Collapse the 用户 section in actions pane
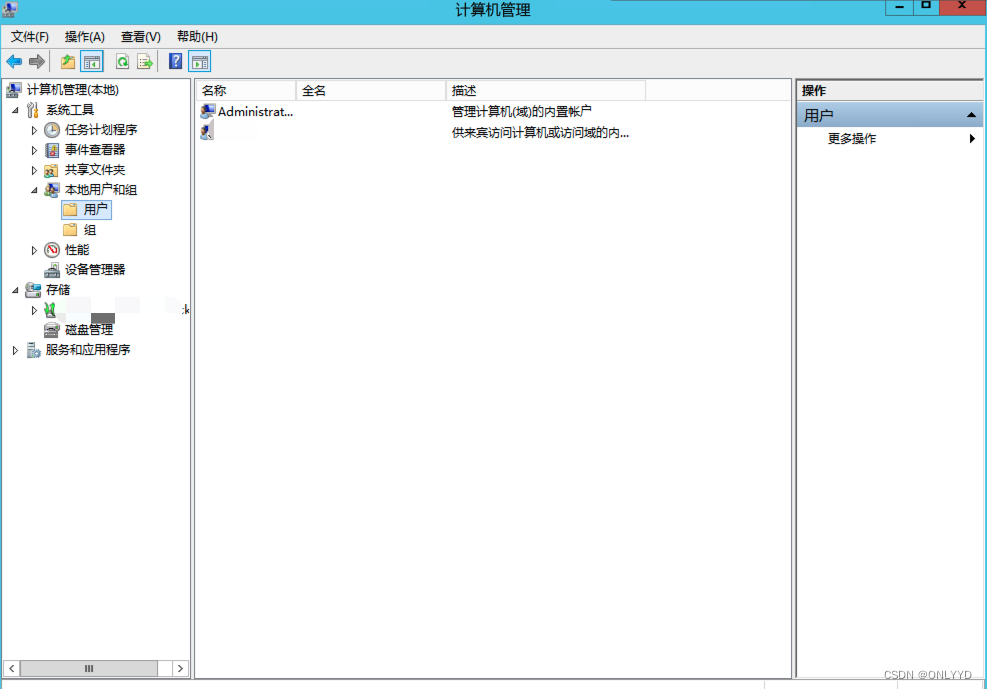This screenshot has width=987, height=689. click(971, 115)
